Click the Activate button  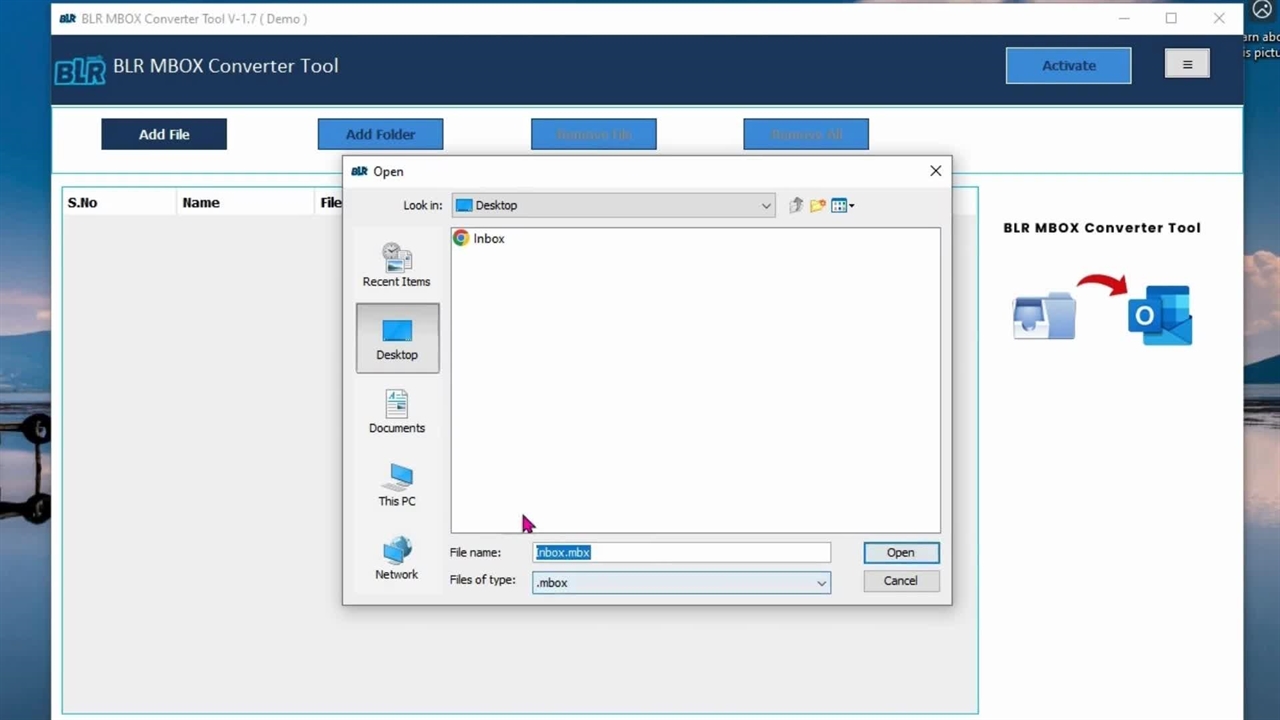pos(1068,66)
